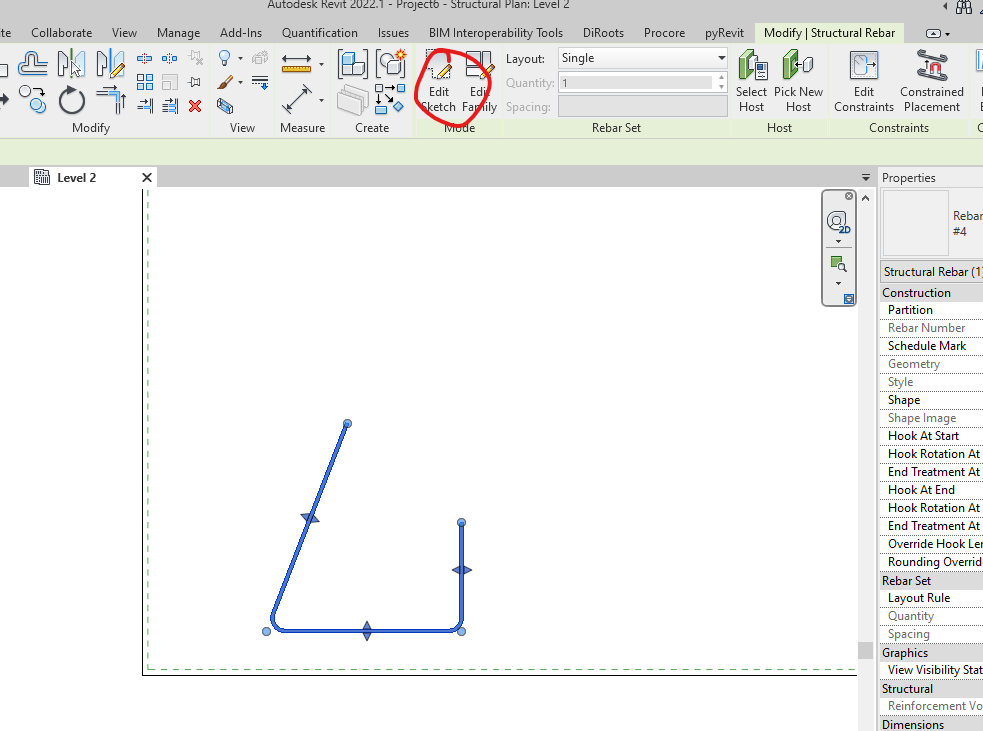Click the Edit Family button
The height and width of the screenshot is (731, 983).
click(480, 82)
